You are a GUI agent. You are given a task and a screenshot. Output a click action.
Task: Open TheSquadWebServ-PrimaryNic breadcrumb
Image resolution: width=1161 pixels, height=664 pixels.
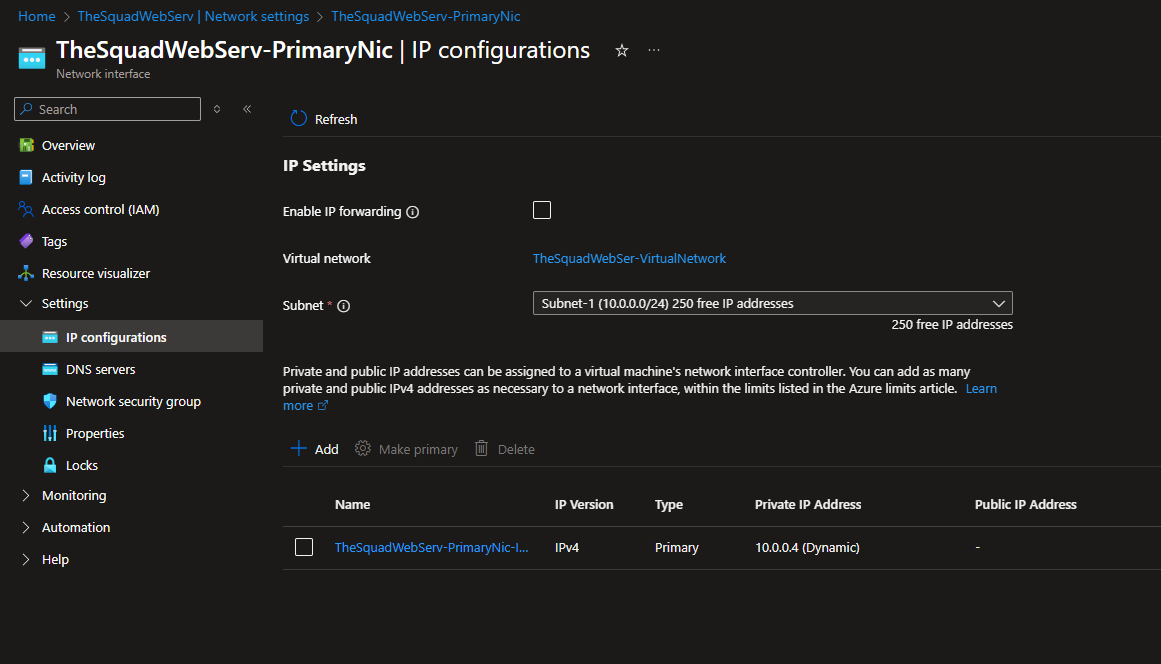(426, 16)
